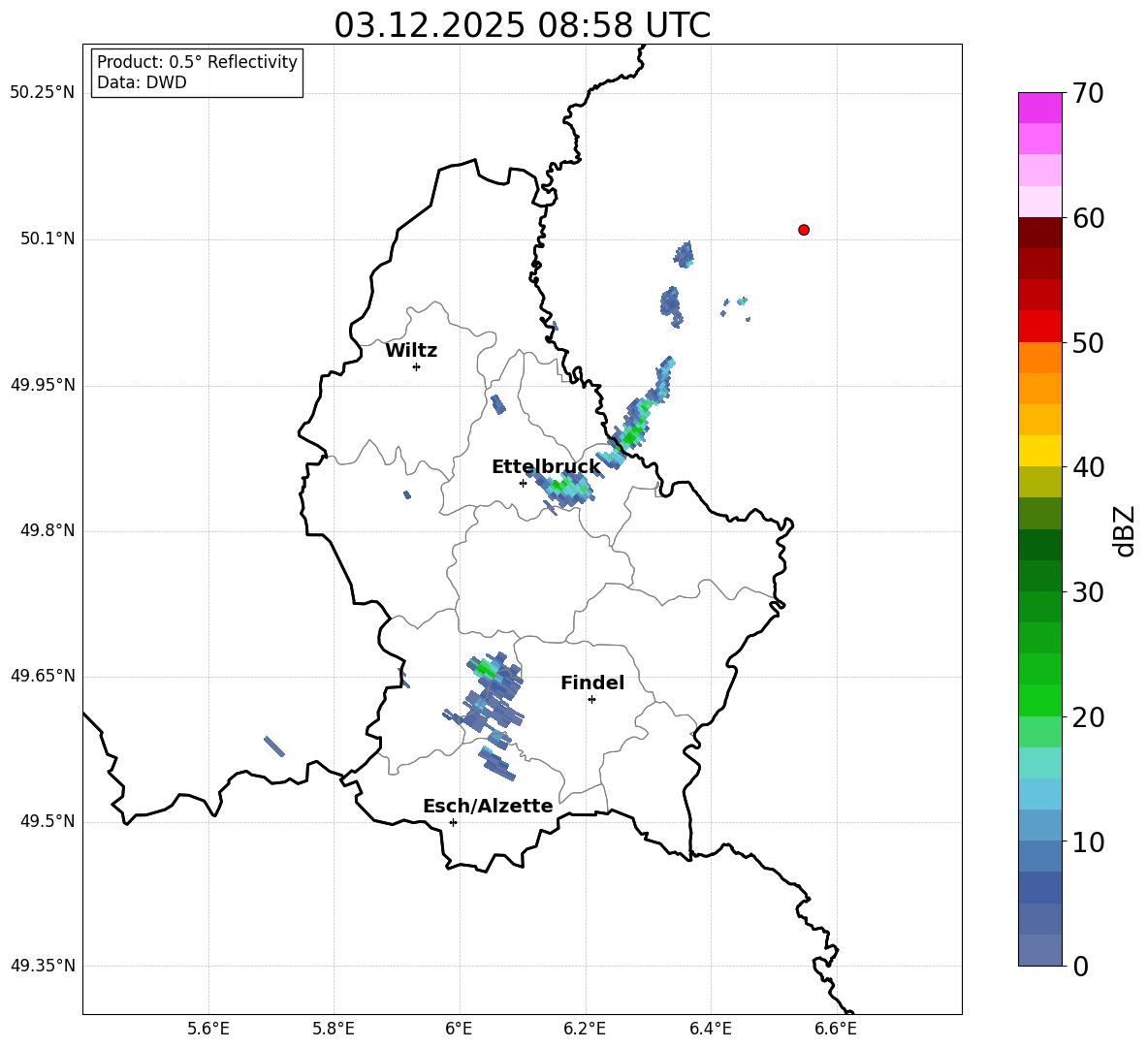Image resolution: width=1148 pixels, height=1048 pixels.
Task: Click the 50 tick on the colorbar
Action: tap(1088, 343)
